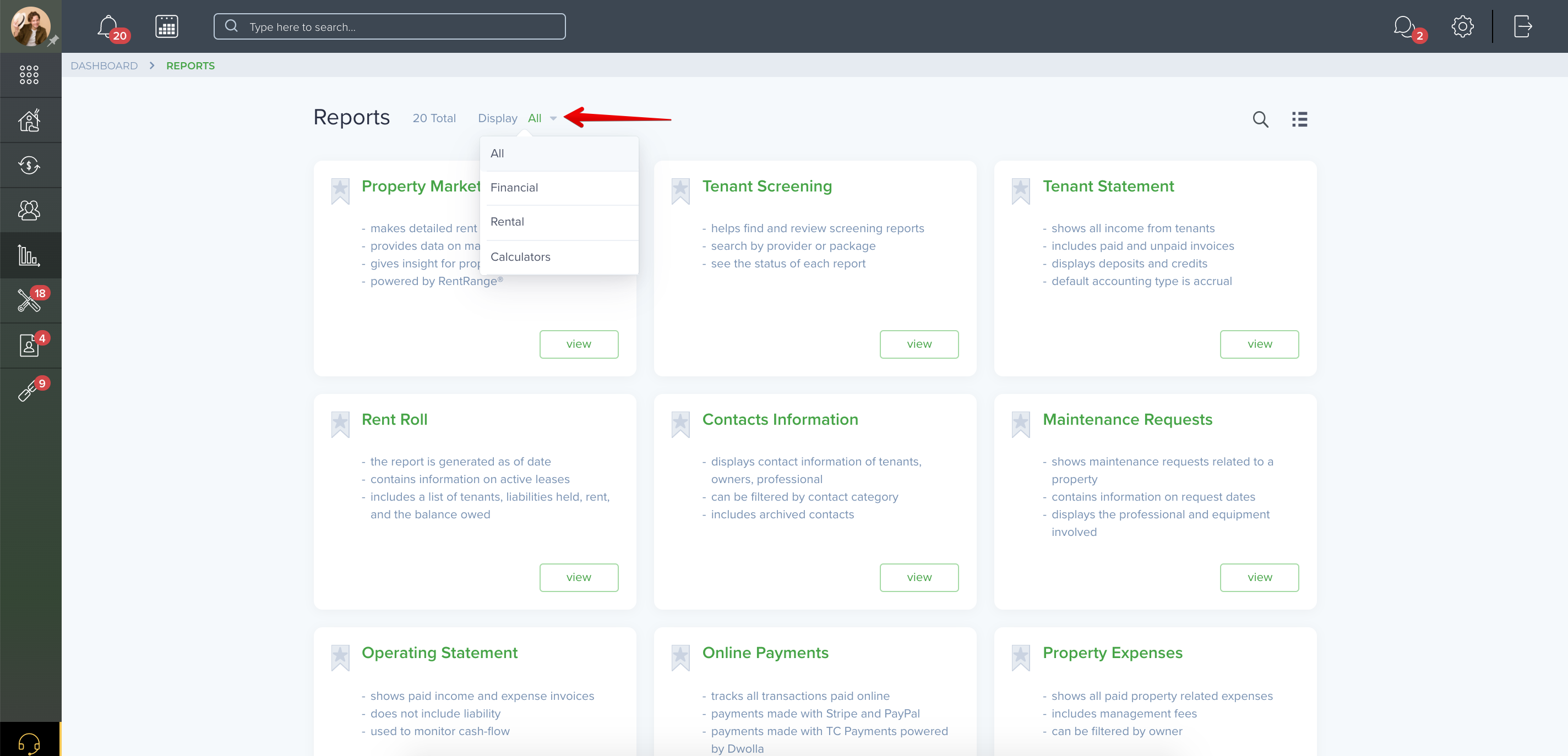Open the Tenant Screening title link
This screenshot has height=756, width=1568.
point(767,186)
